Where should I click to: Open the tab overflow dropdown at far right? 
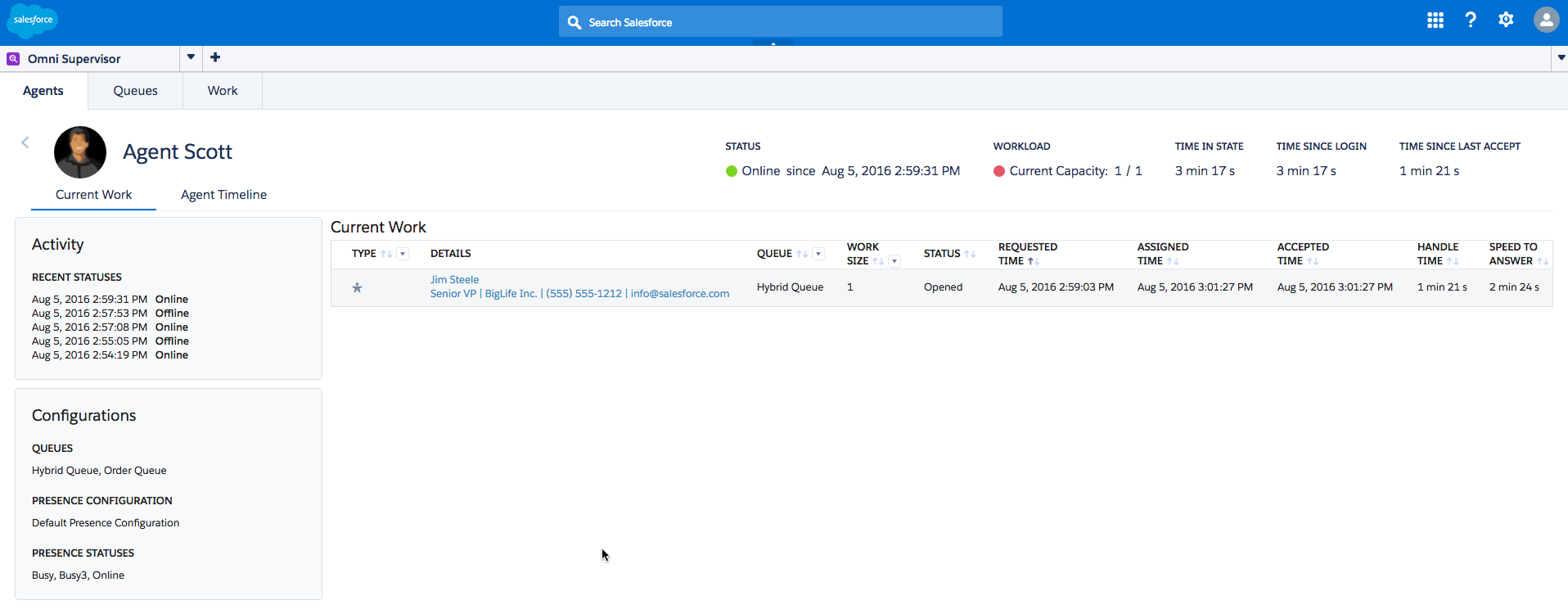(1561, 58)
